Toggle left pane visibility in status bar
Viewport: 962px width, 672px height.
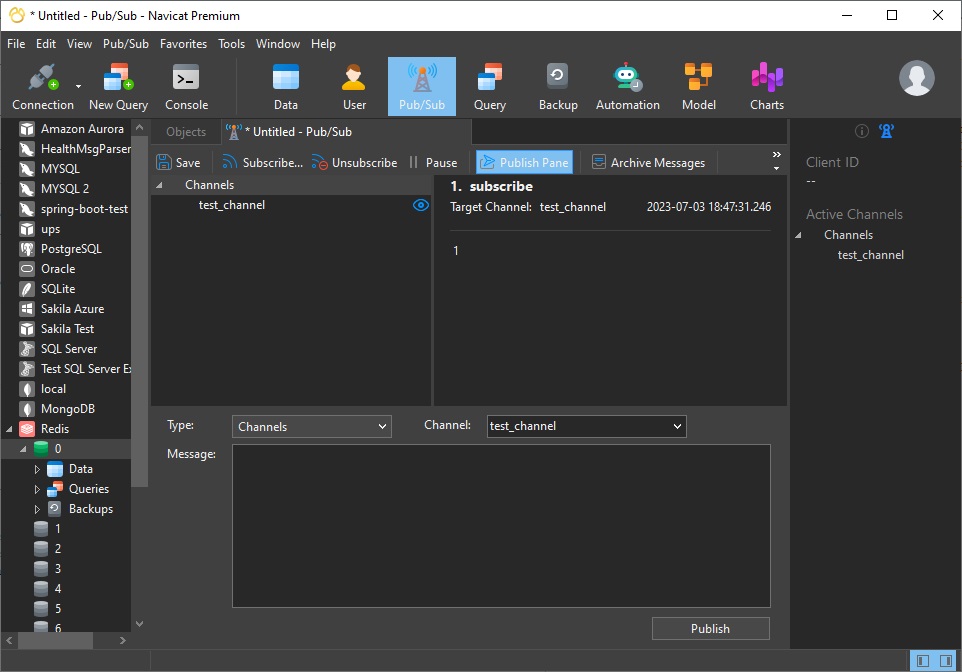tap(922, 661)
